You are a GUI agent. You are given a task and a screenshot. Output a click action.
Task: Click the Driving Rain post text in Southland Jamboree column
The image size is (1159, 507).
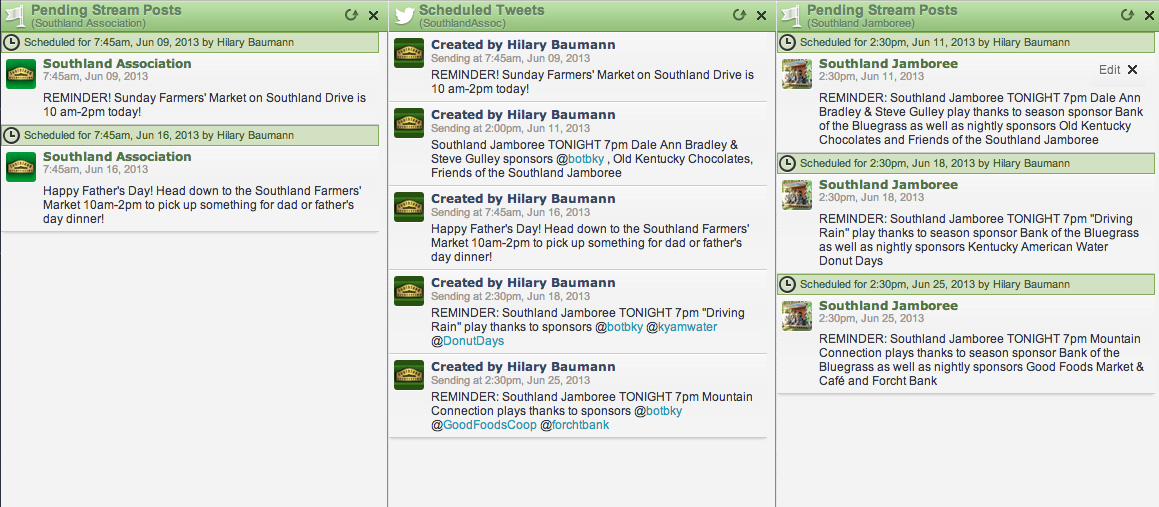[x=979, y=239]
